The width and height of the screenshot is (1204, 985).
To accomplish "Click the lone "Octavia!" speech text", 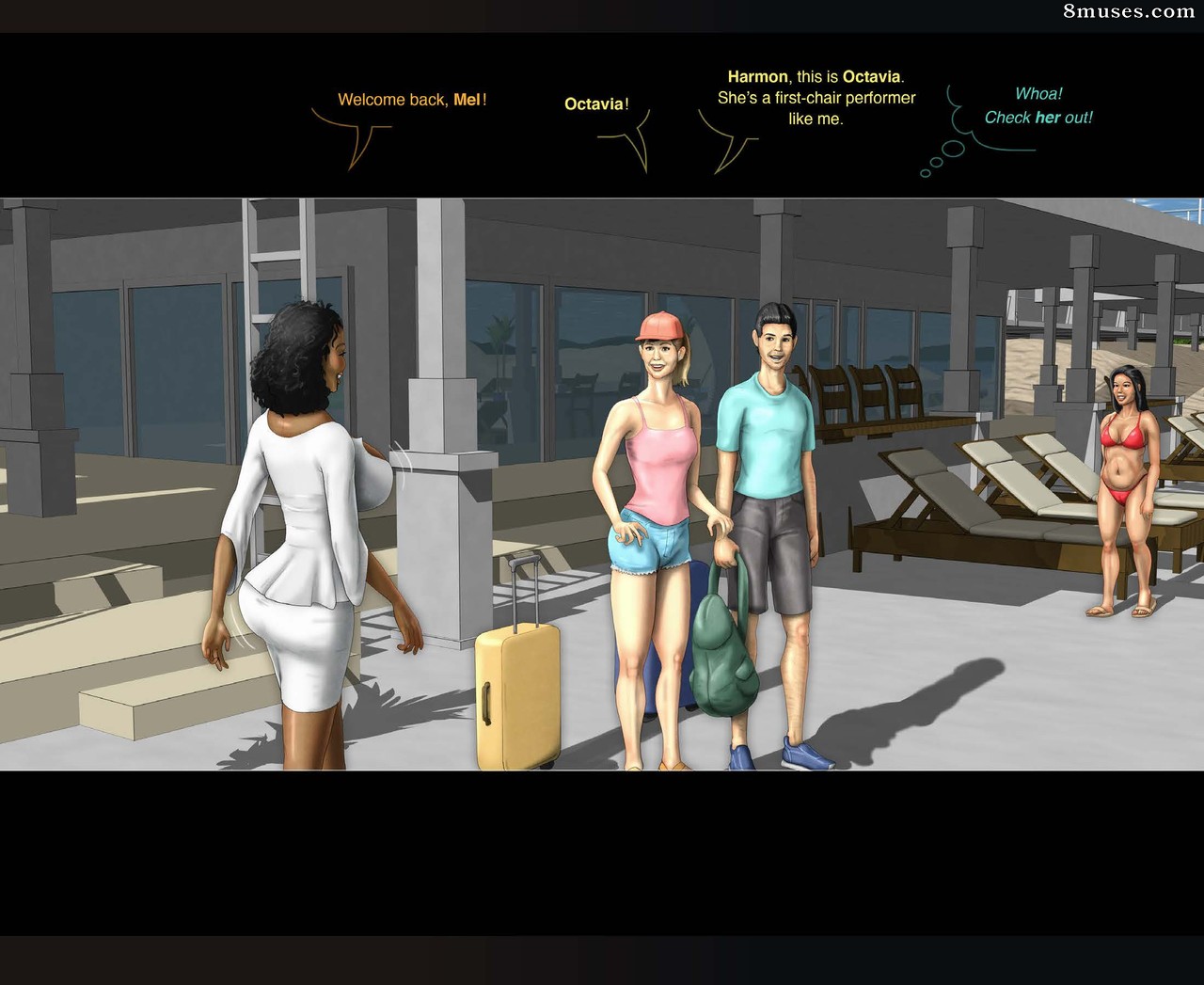I will [x=596, y=104].
